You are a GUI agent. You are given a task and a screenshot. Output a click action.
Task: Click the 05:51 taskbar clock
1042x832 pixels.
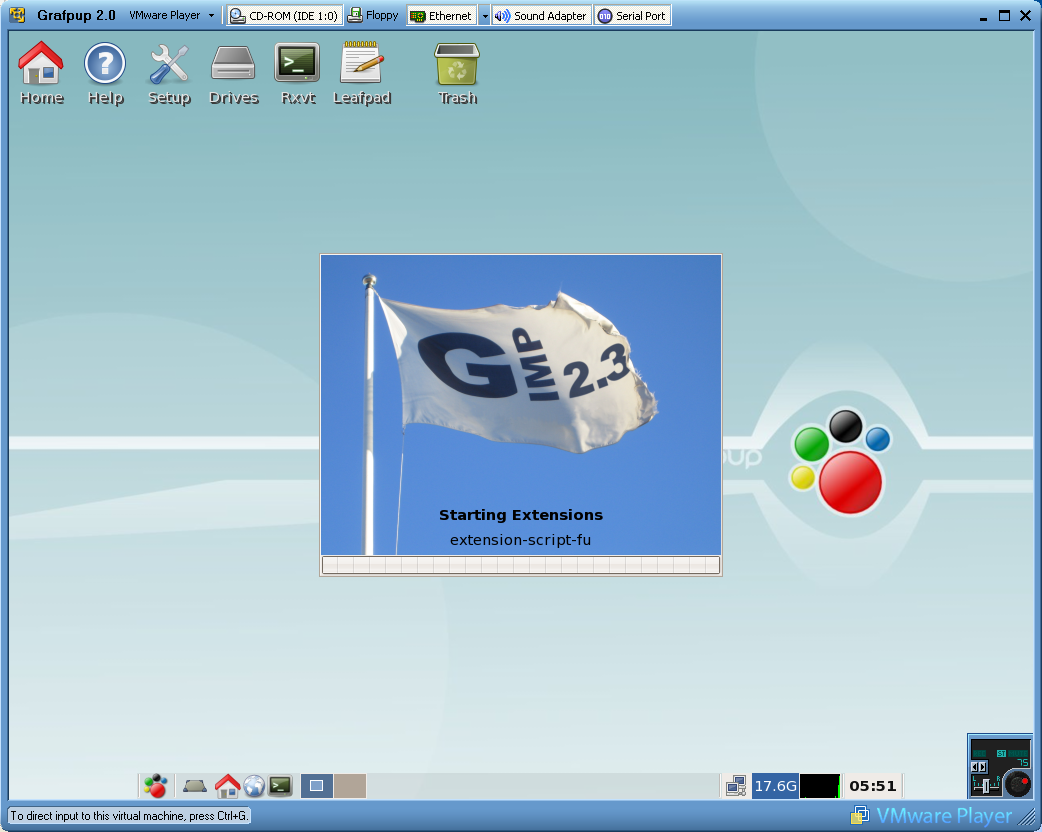coord(873,786)
